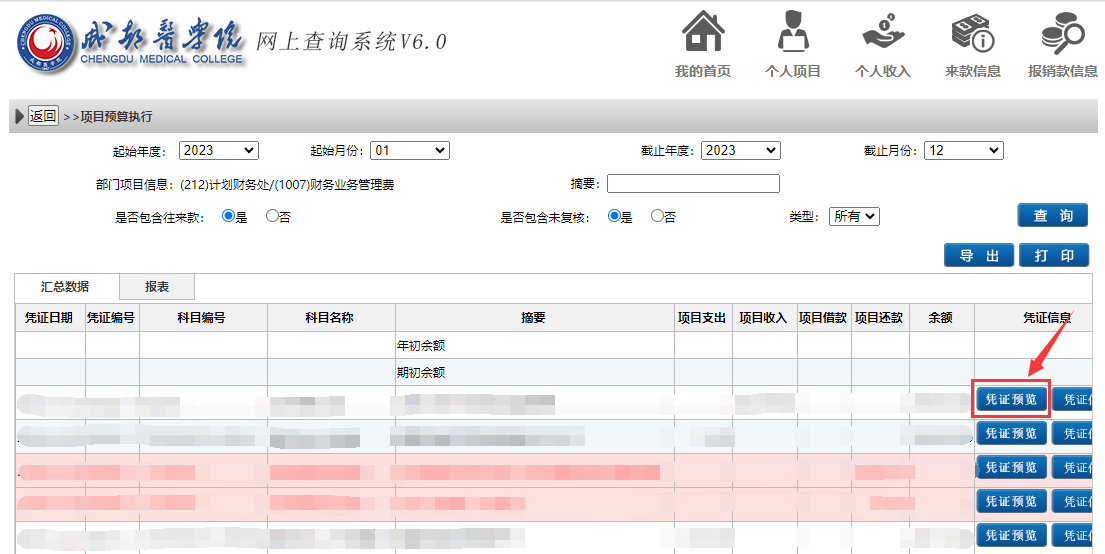
Task: Open the 起始月份 month dropdown
Action: (x=409, y=150)
